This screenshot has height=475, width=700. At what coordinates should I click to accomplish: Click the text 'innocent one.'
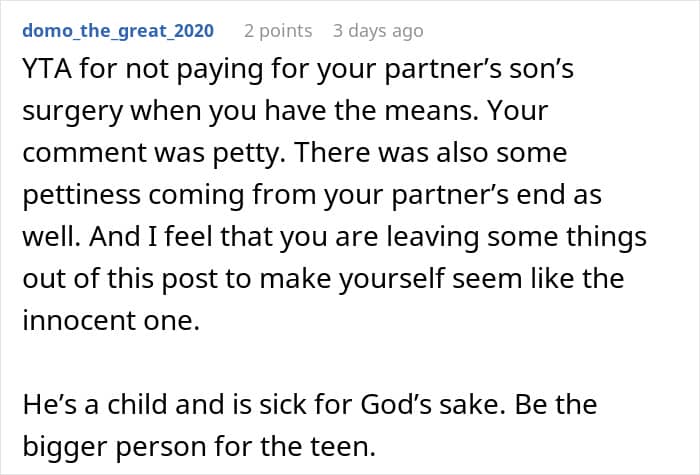(x=111, y=320)
